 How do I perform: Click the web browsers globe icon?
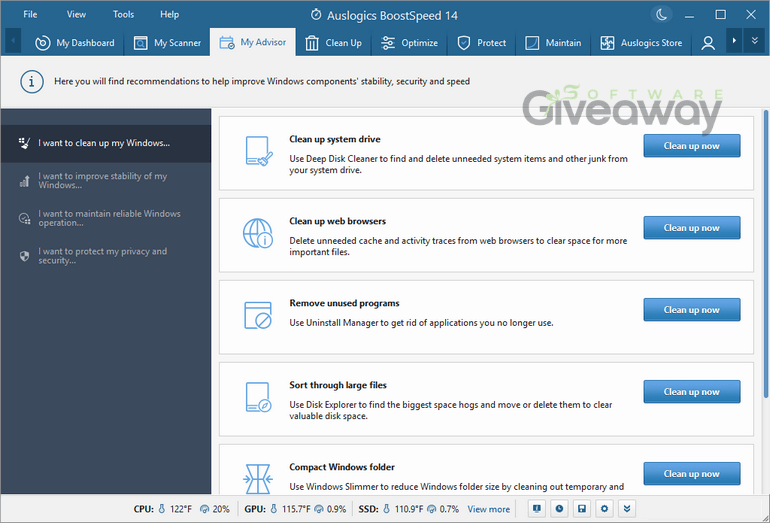(x=258, y=233)
